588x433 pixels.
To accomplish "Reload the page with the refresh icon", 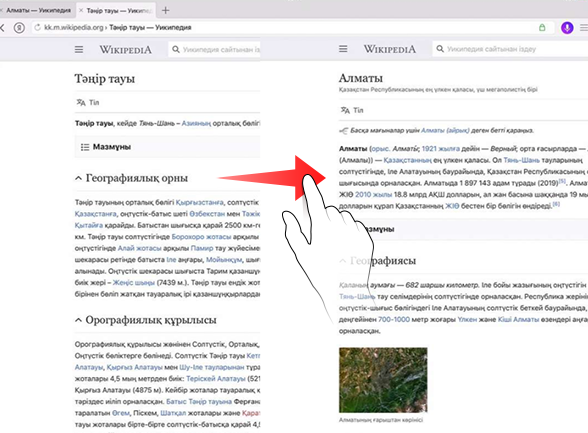I will pyautogui.click(x=38, y=28).
